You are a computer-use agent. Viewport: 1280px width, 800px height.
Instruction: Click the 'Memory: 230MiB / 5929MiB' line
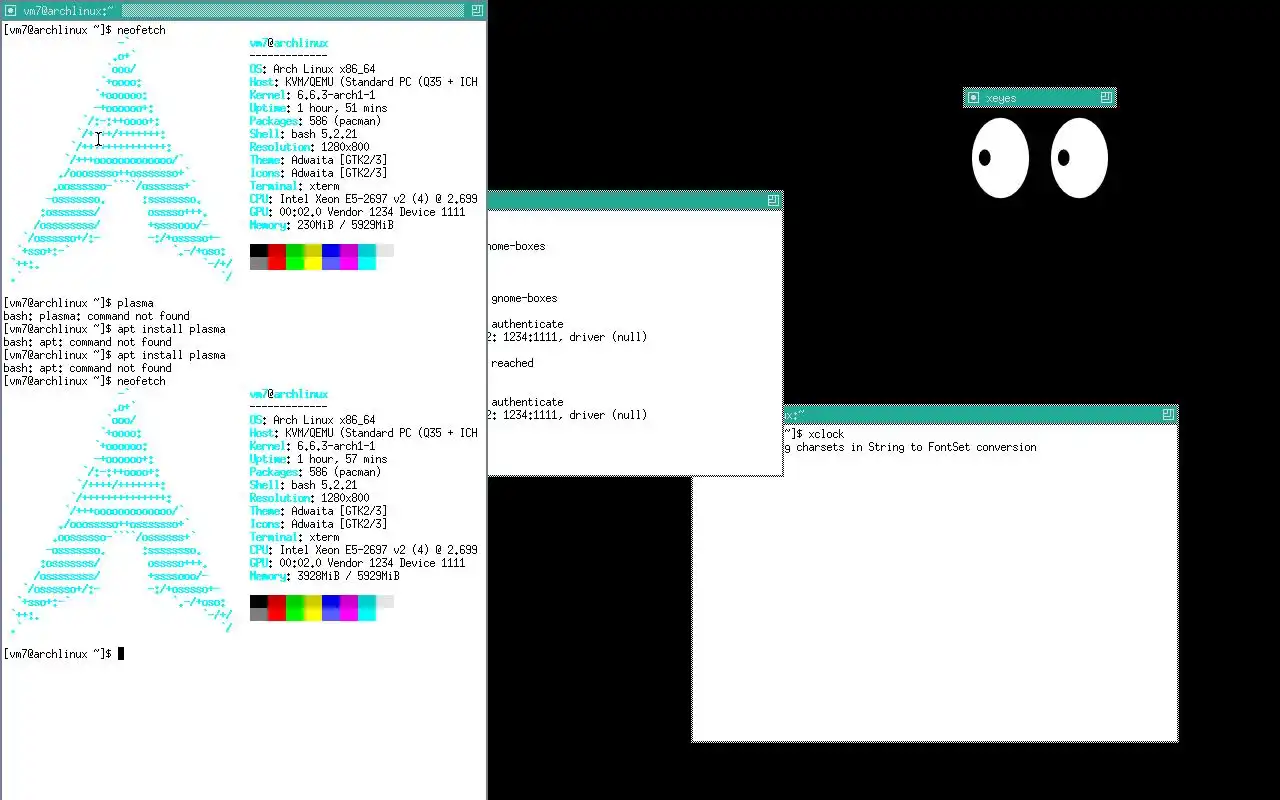(x=321, y=225)
